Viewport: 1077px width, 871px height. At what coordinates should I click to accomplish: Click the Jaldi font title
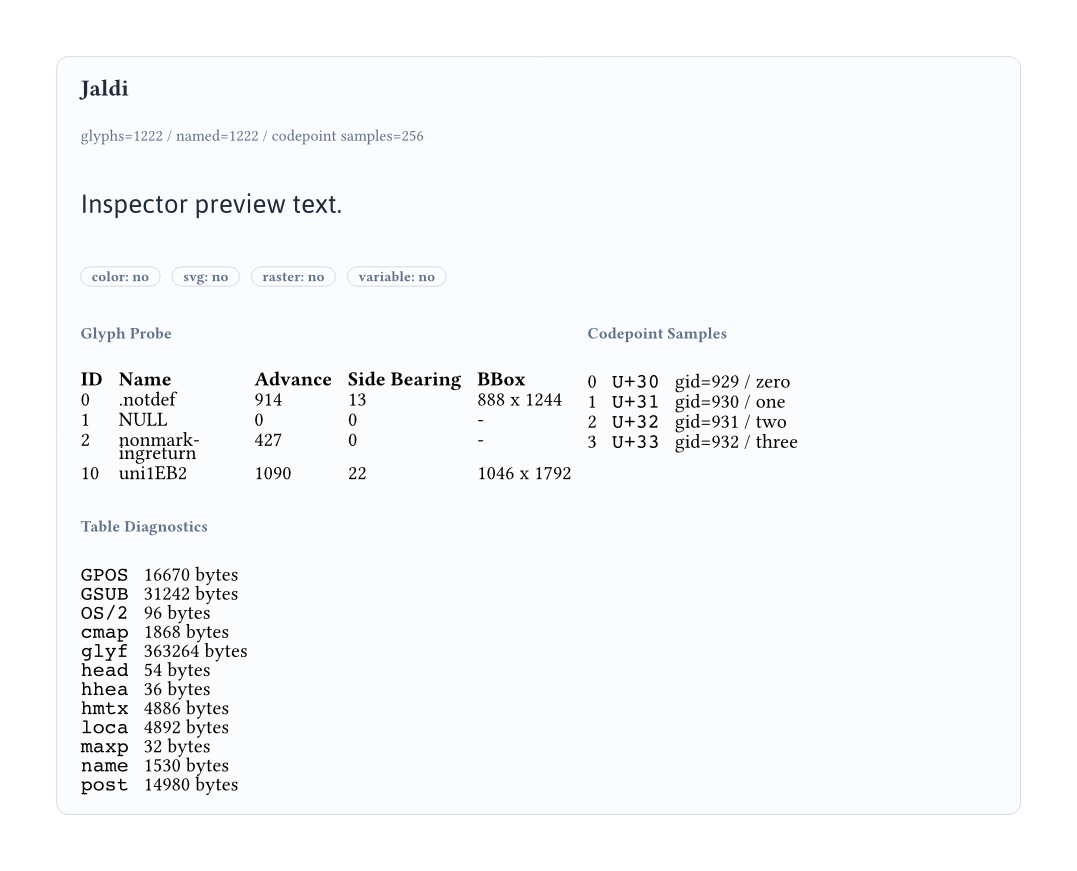tap(104, 89)
